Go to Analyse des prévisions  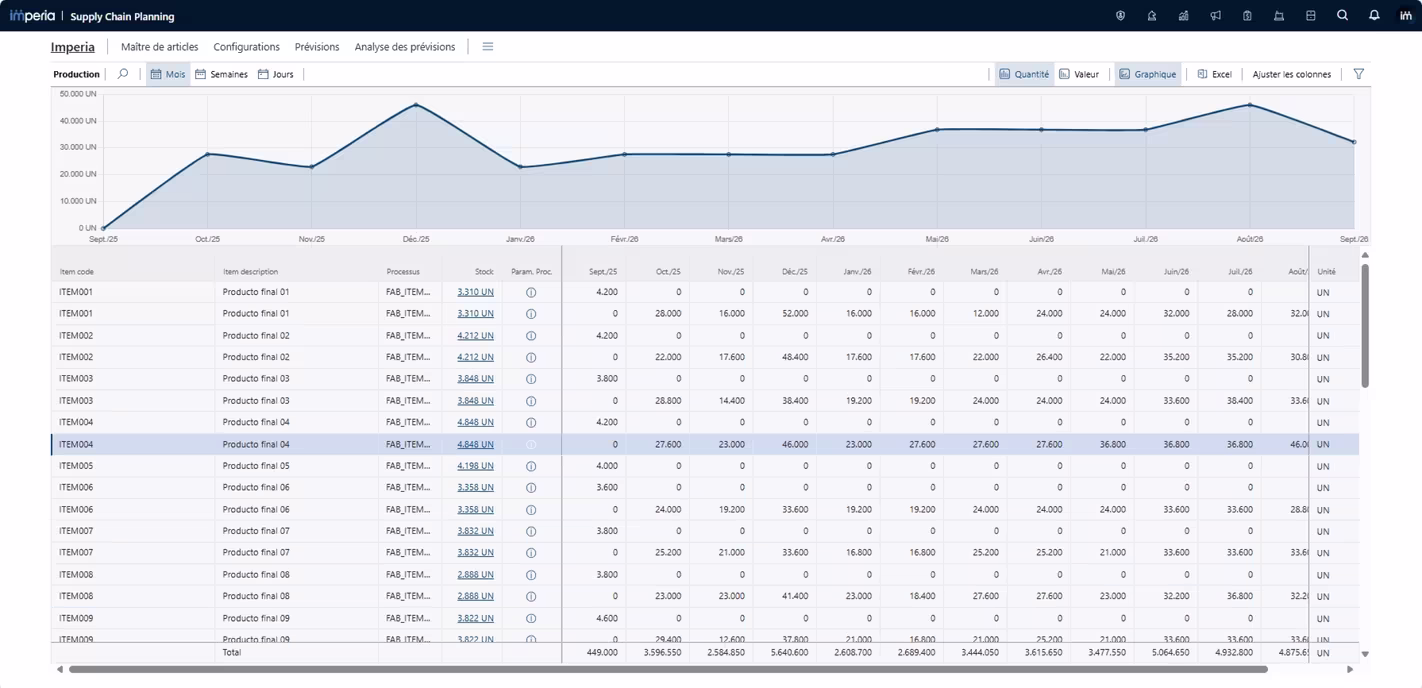404,47
